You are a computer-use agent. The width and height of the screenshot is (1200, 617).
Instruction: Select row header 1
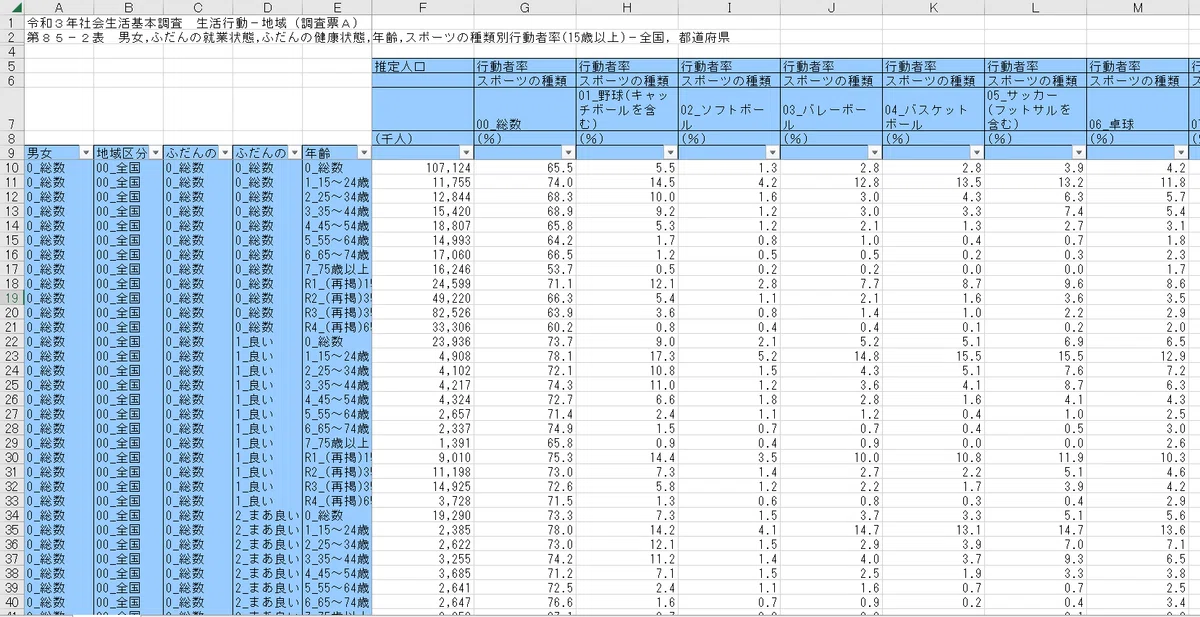[x=12, y=23]
